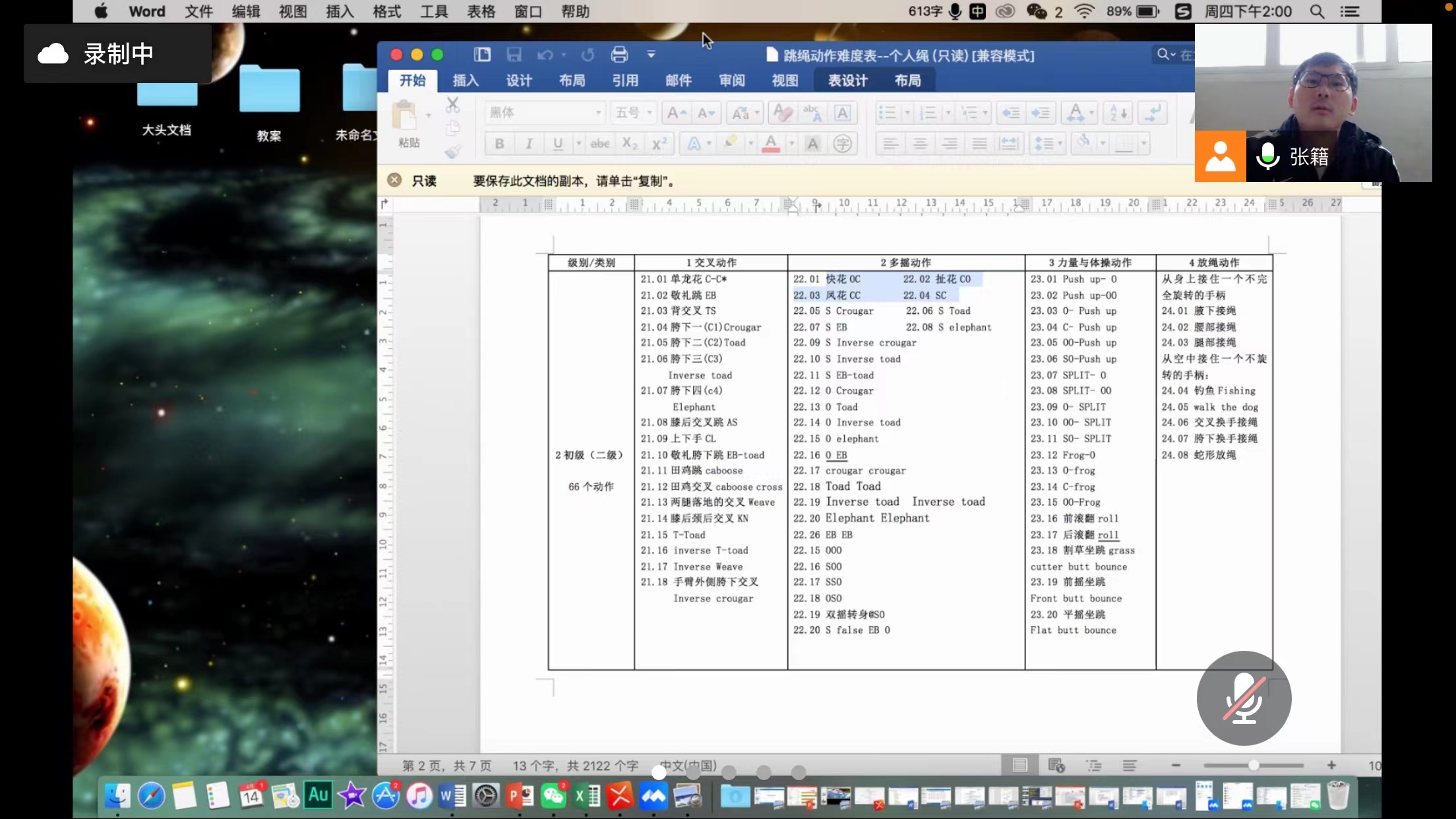The width and height of the screenshot is (1456, 819).
Task: Click the muted microphone round button
Action: [x=1244, y=698]
